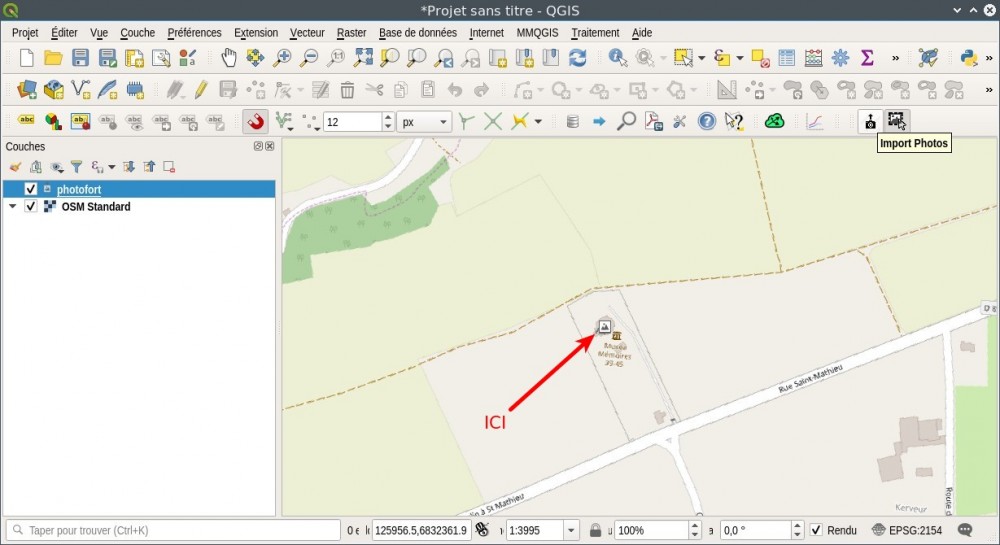Open the messages log speech bubble icon
Viewport: 1000px width, 545px height.
(965, 530)
